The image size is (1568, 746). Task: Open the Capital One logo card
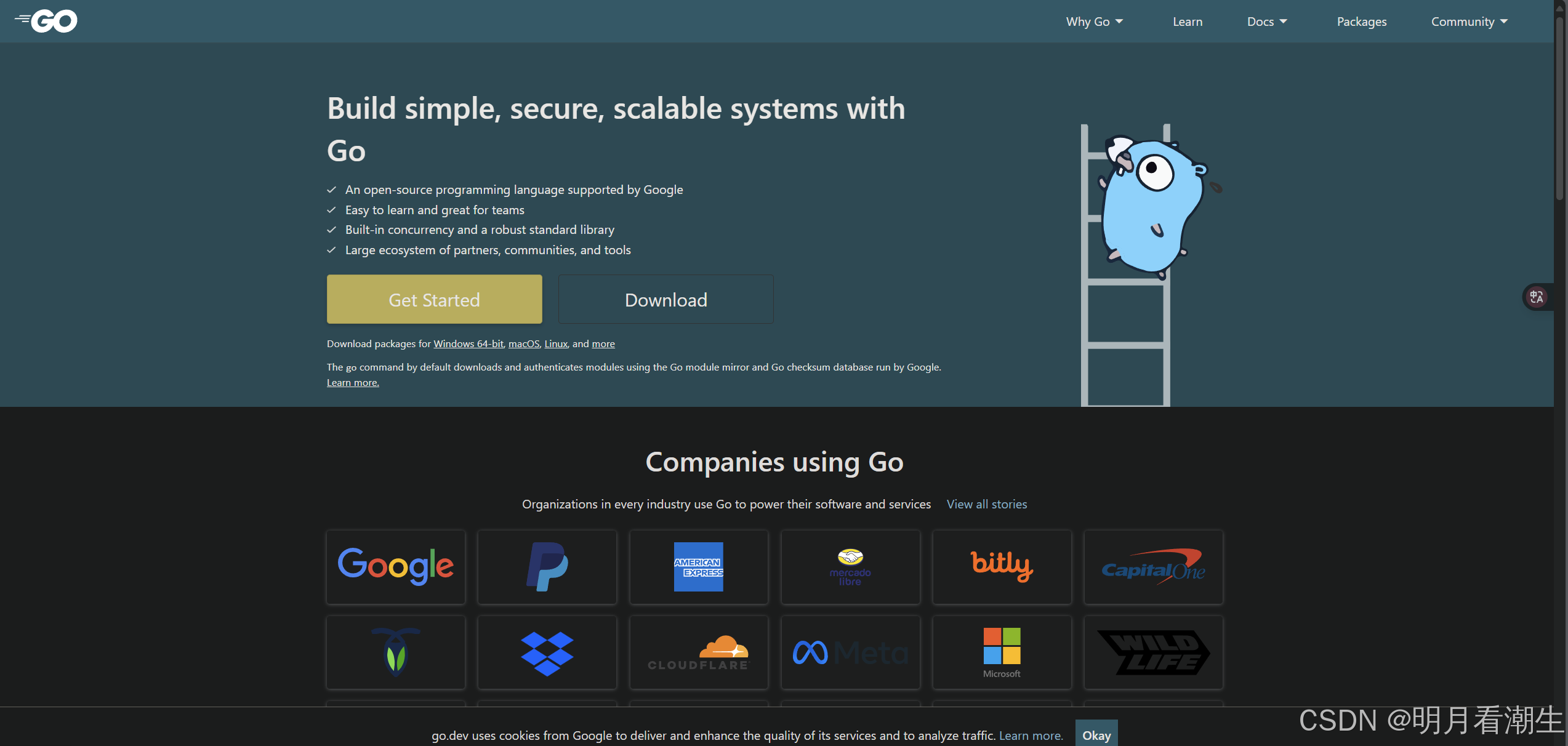[1153, 567]
